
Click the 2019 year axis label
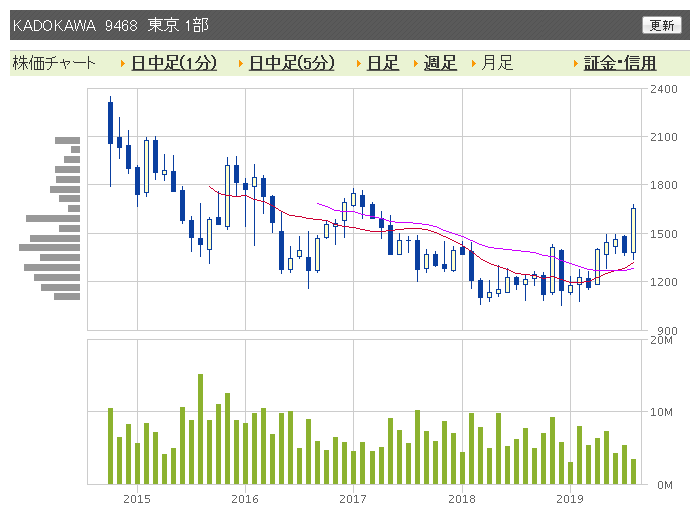pyautogui.click(x=570, y=499)
